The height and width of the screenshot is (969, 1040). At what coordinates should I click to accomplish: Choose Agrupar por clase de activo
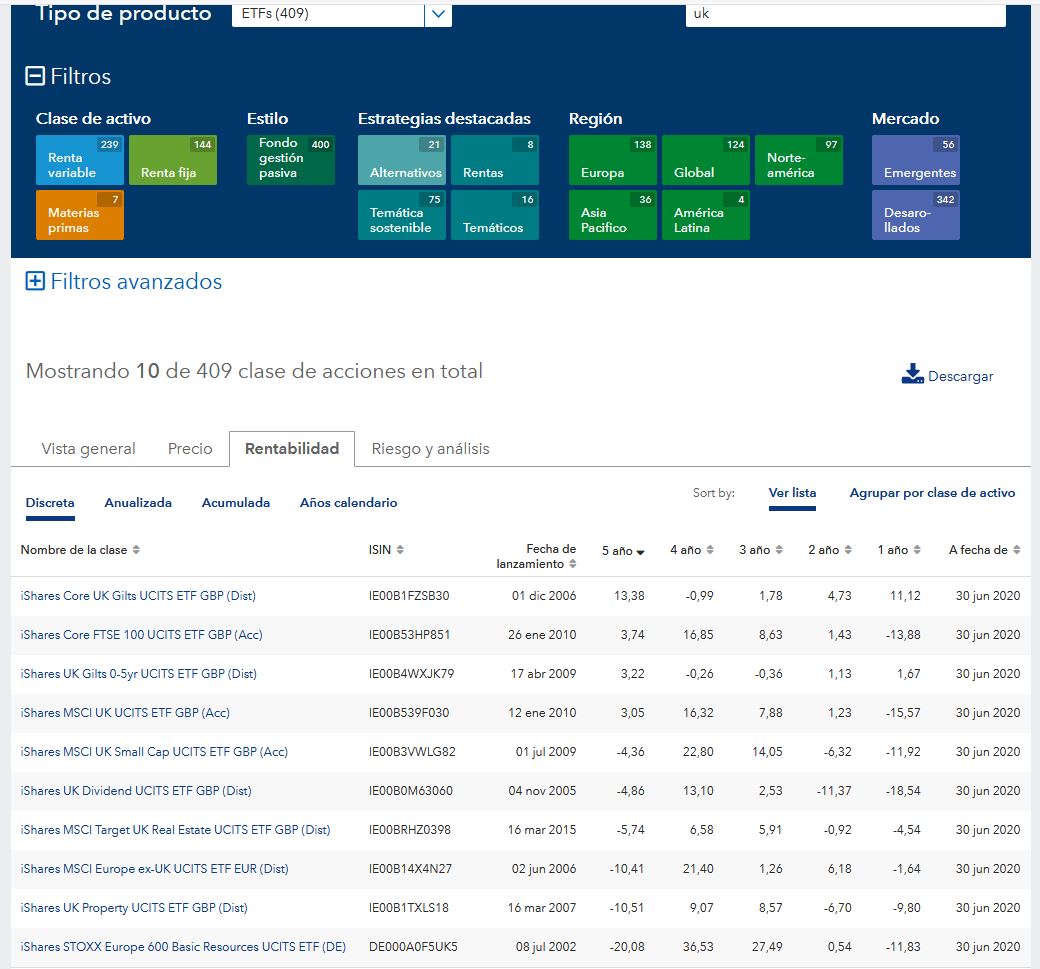pos(932,493)
